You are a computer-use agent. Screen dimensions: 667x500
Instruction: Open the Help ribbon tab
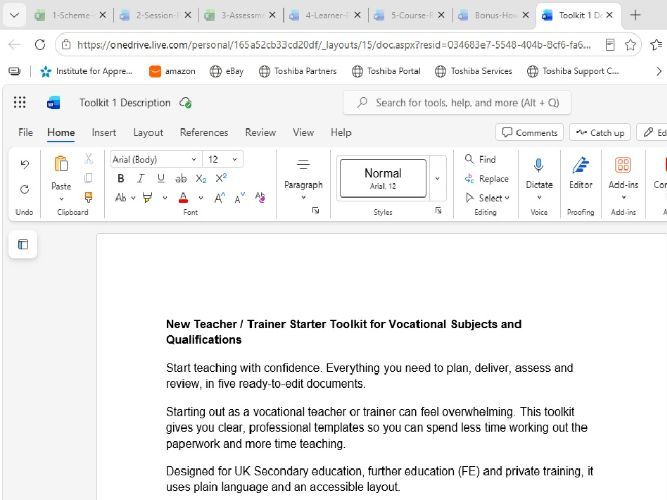341,132
